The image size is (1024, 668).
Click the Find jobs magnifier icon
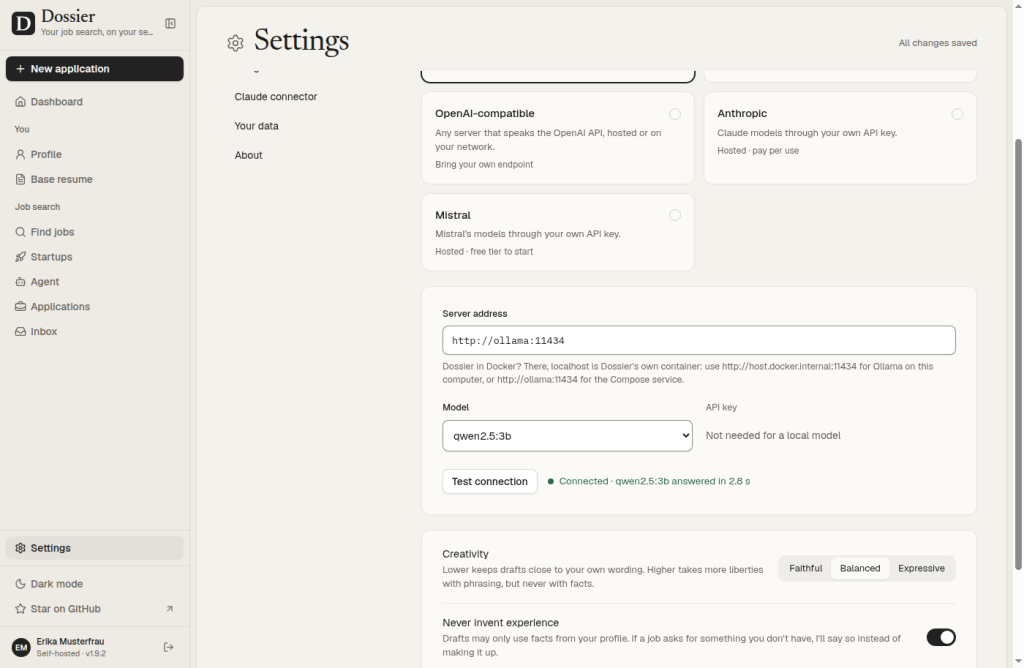coord(20,232)
